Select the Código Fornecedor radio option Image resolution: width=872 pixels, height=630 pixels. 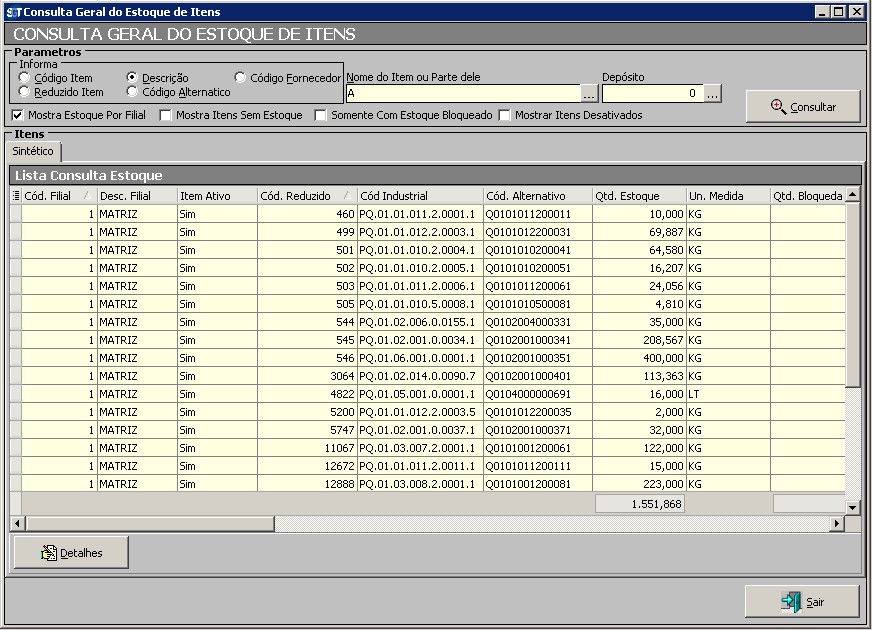240,78
